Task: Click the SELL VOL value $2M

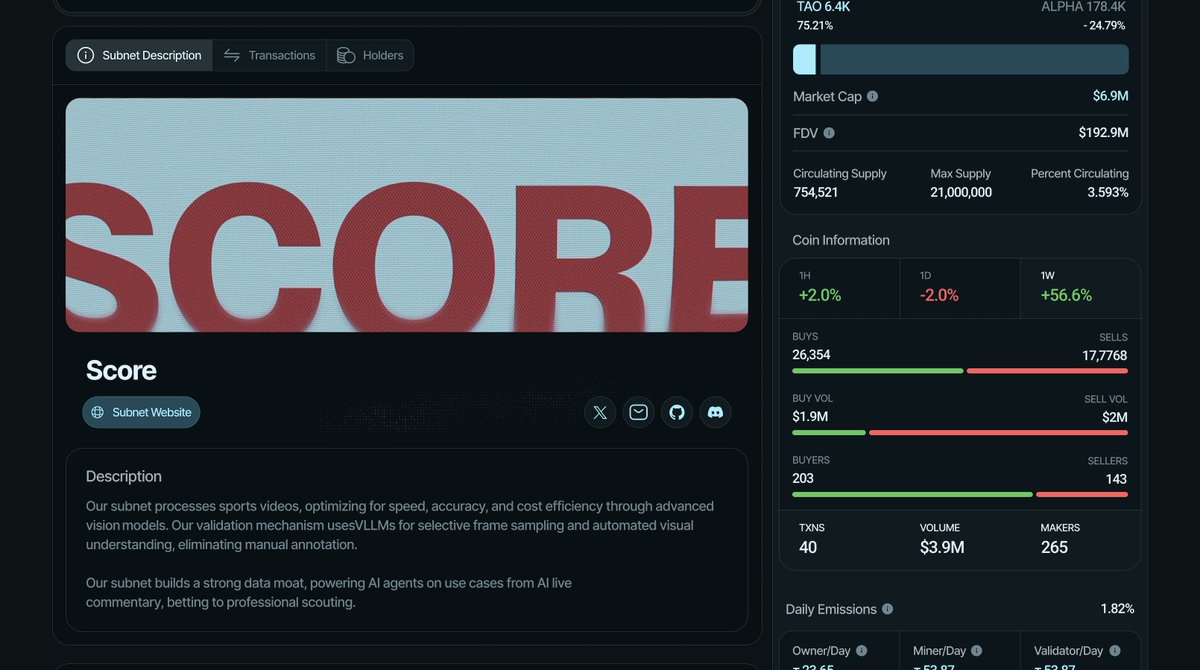Action: [x=1114, y=417]
